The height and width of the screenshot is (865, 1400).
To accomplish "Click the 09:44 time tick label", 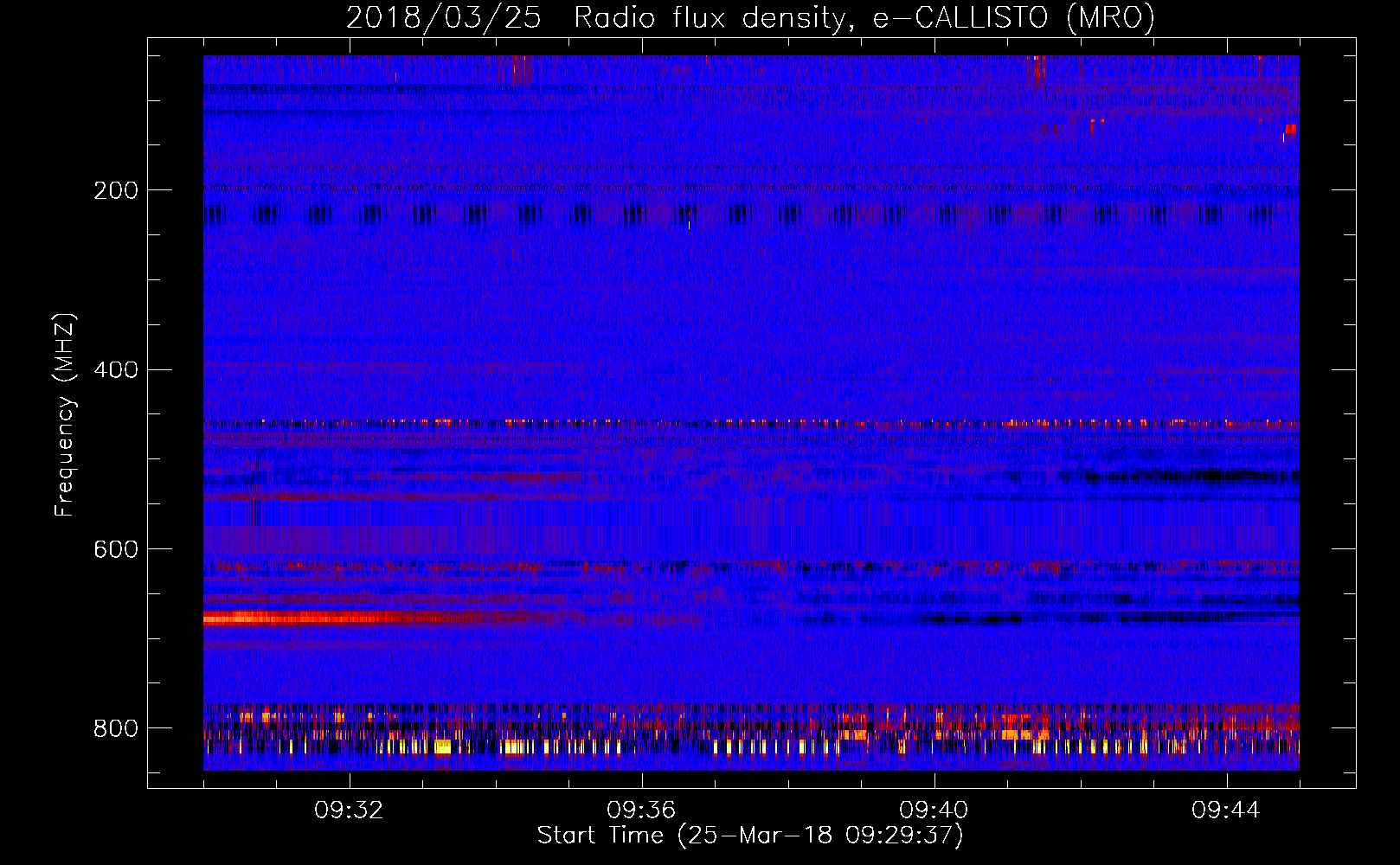I will (x=1226, y=811).
